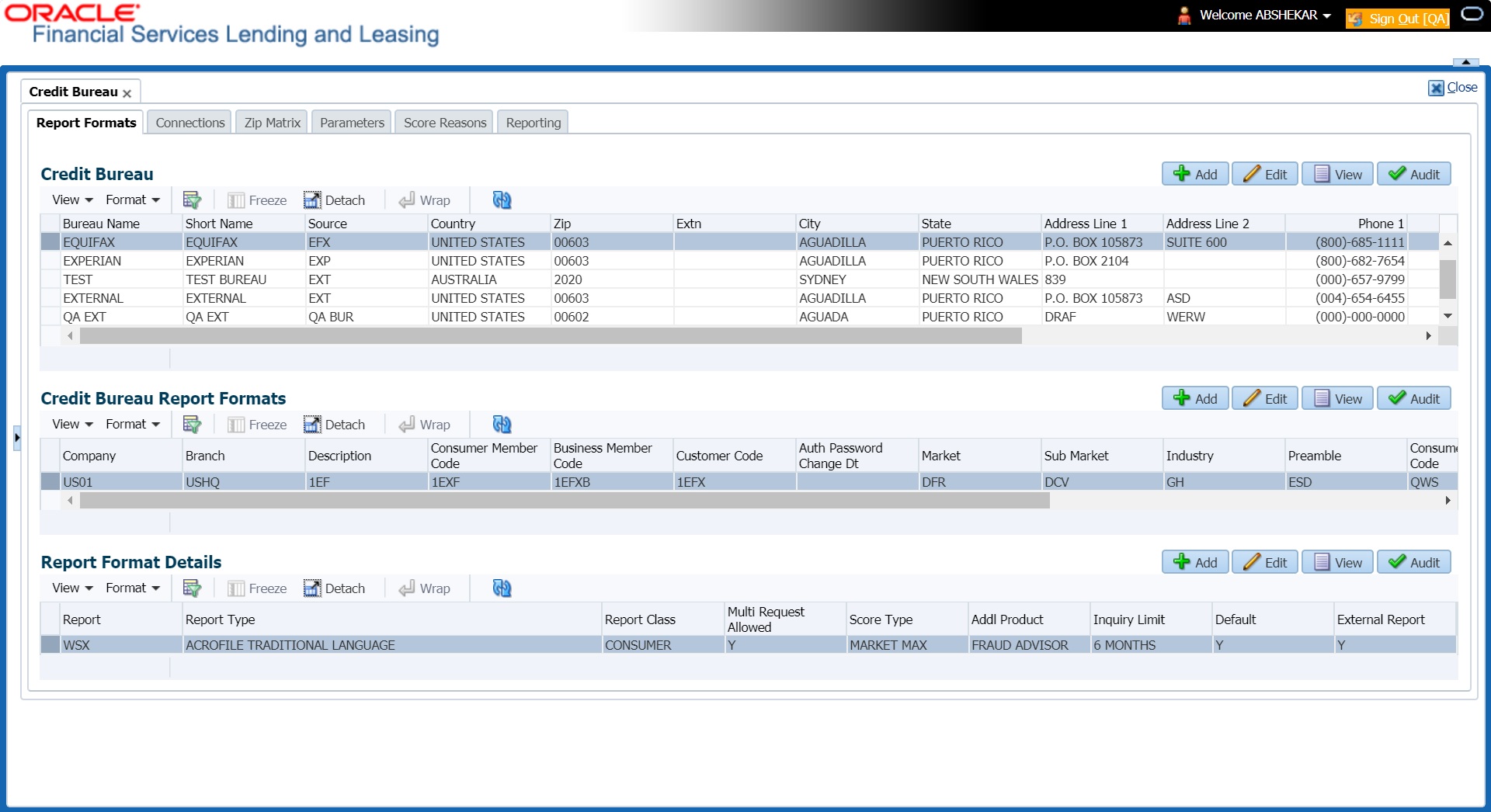This screenshot has width=1491, height=812.
Task: Click the Oracle ring icon at top right
Action: pyautogui.click(x=1472, y=14)
